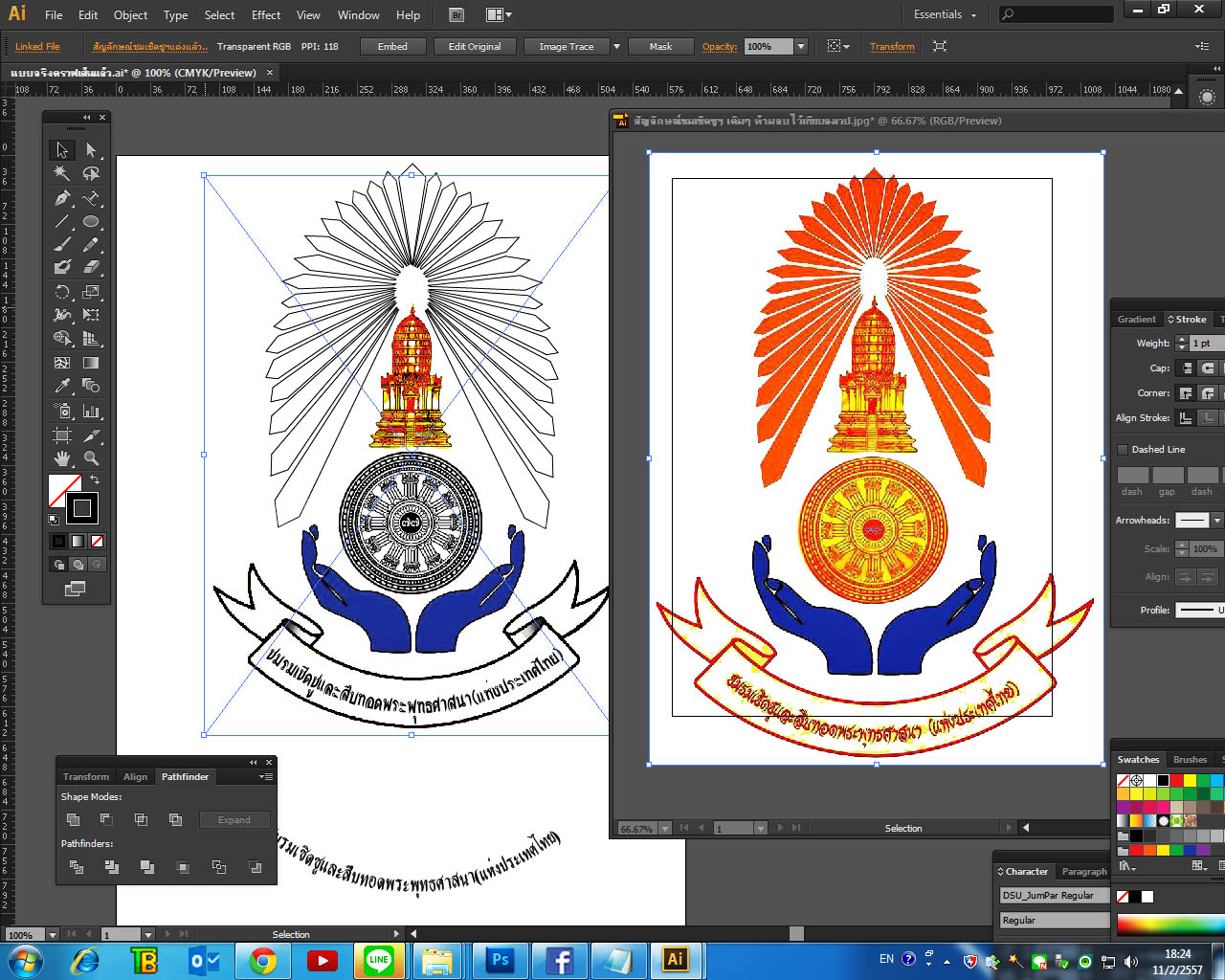Choose Draw Behind mode
1225x980 pixels.
tap(78, 565)
